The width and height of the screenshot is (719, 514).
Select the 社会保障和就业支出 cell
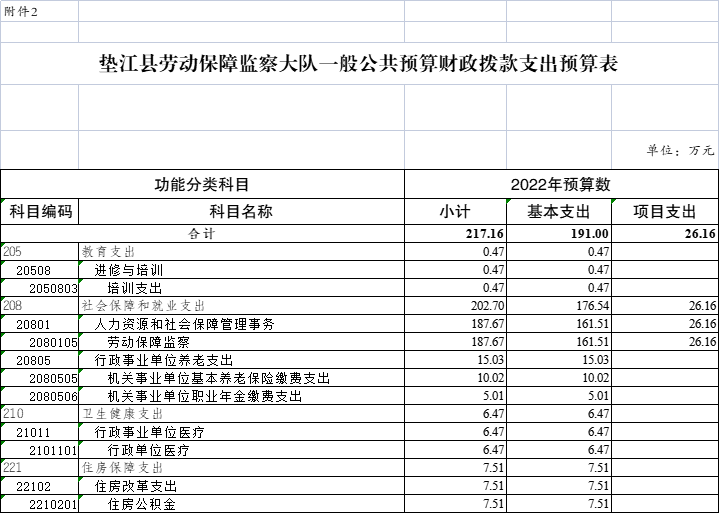241,305
